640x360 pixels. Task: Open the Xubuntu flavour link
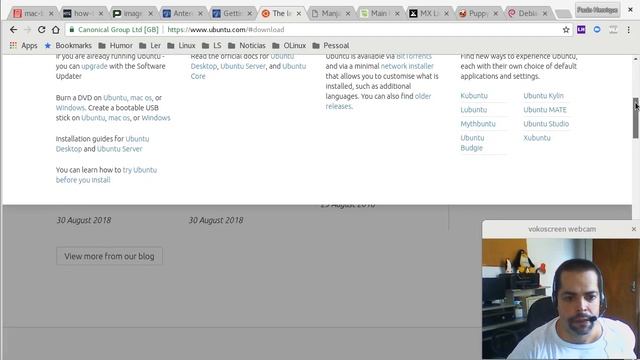click(x=537, y=138)
